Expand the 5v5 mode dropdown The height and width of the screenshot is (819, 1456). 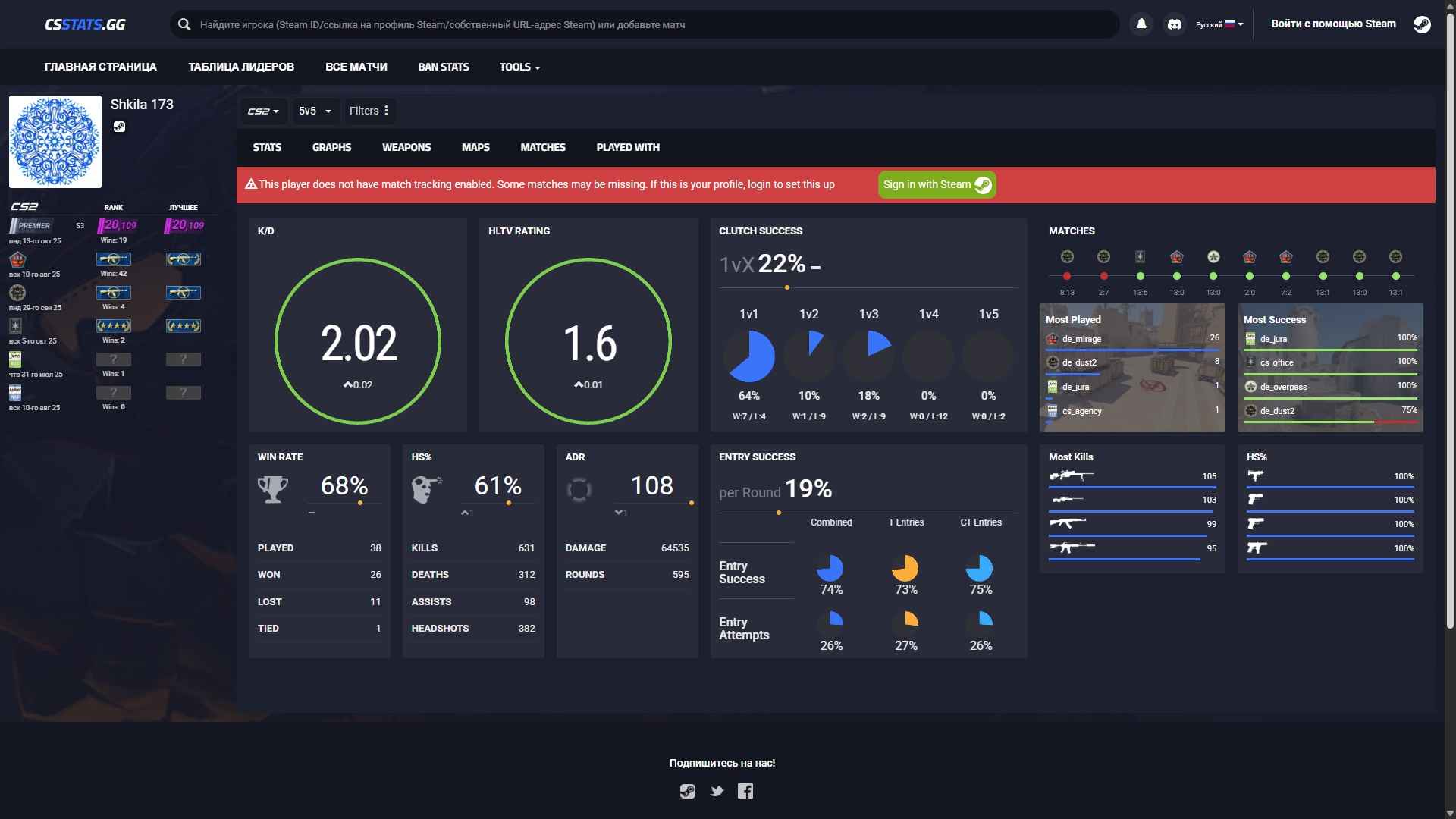click(315, 111)
